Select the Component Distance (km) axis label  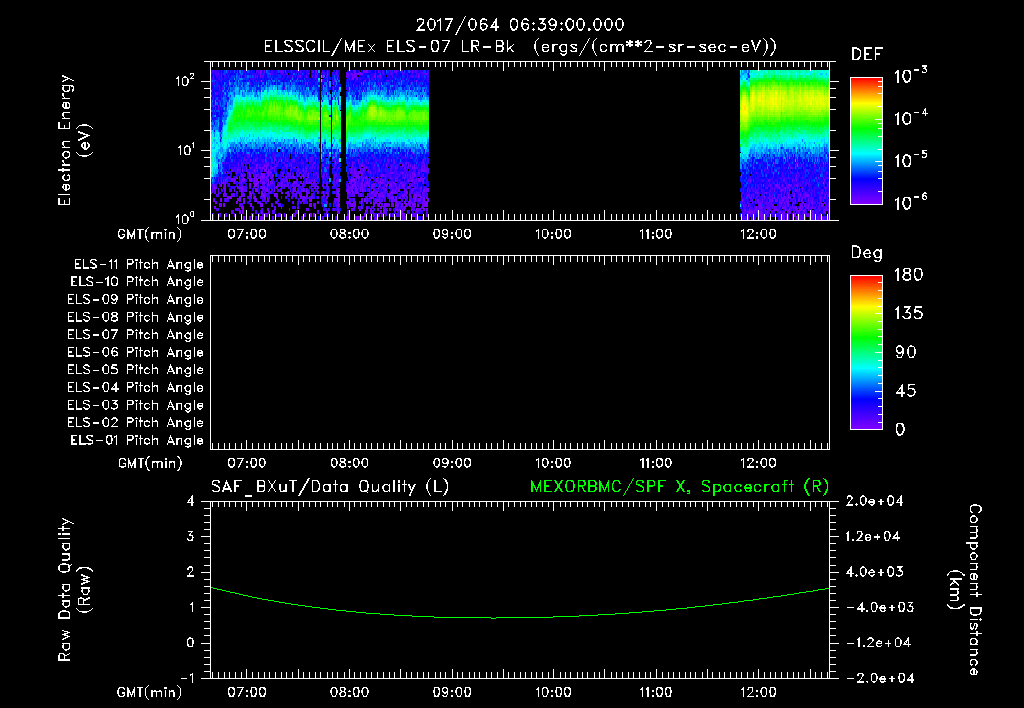965,590
